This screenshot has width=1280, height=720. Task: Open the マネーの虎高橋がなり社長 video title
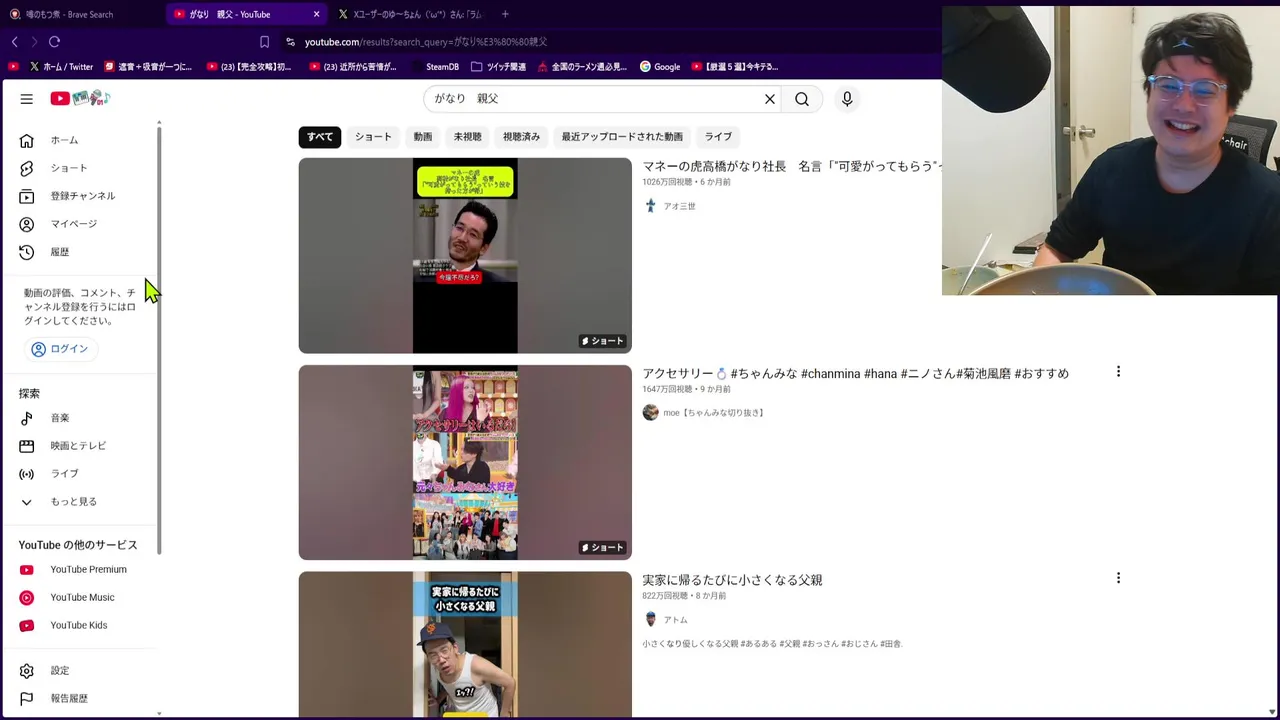(792, 166)
